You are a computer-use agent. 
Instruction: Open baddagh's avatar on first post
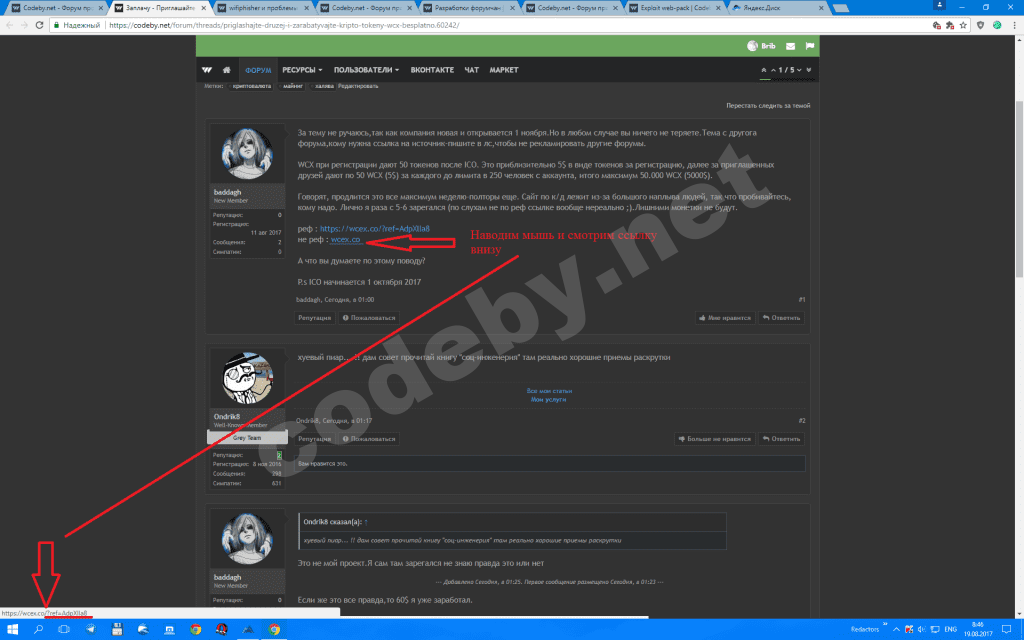pyautogui.click(x=247, y=153)
